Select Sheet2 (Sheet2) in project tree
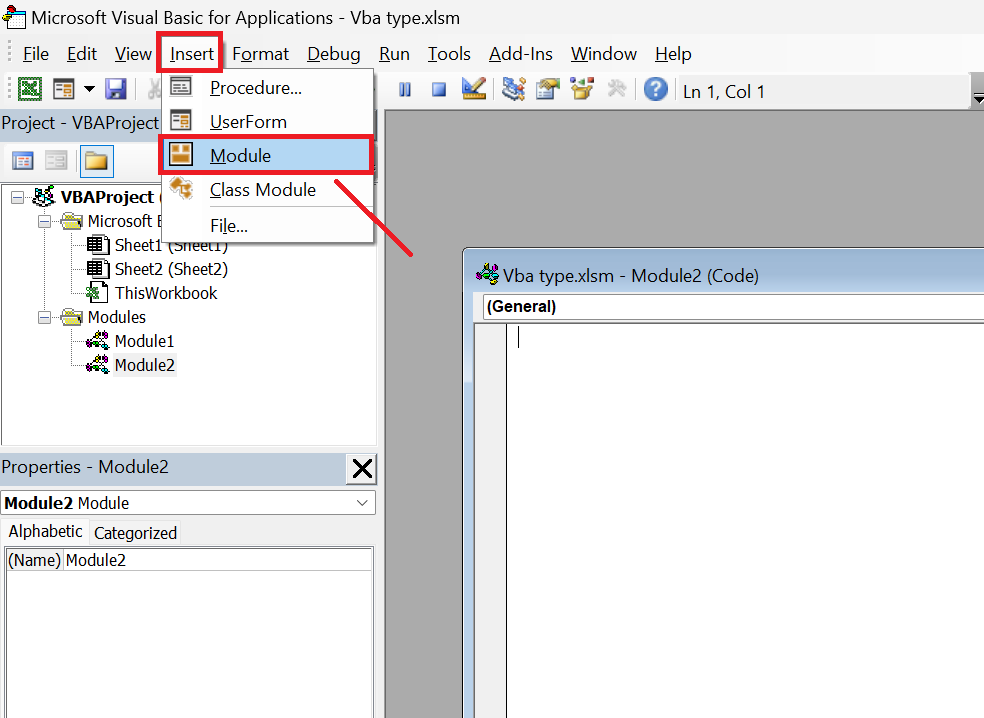This screenshot has width=984, height=718. click(x=171, y=269)
